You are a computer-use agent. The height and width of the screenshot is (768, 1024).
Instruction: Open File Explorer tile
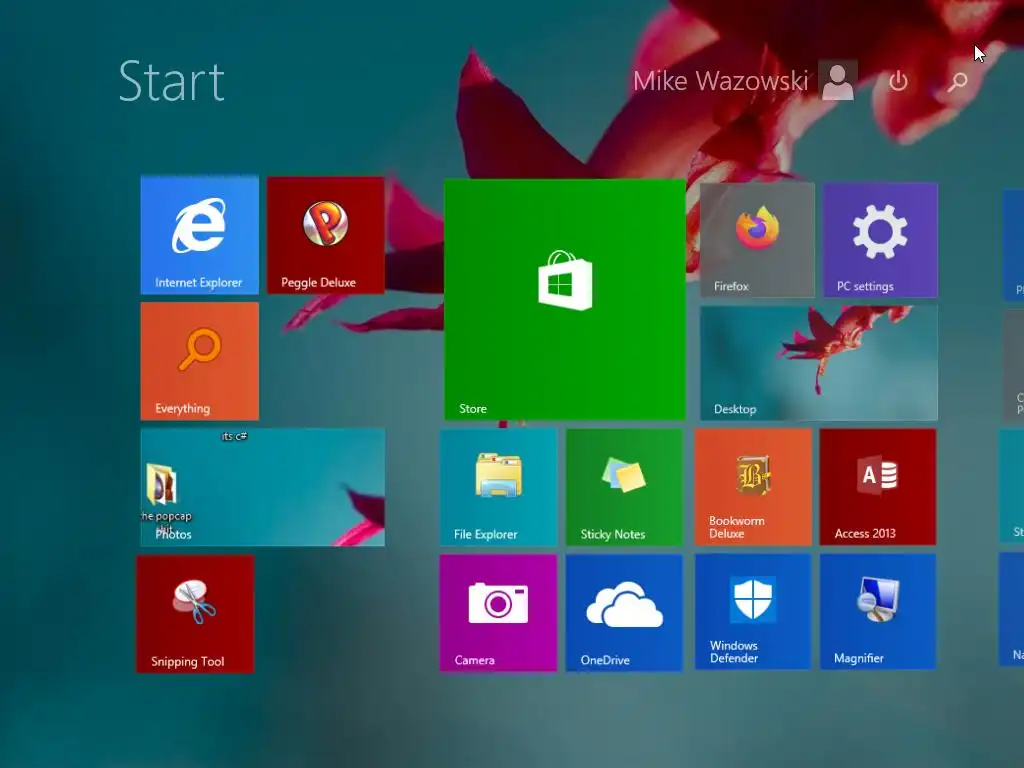tap(498, 487)
